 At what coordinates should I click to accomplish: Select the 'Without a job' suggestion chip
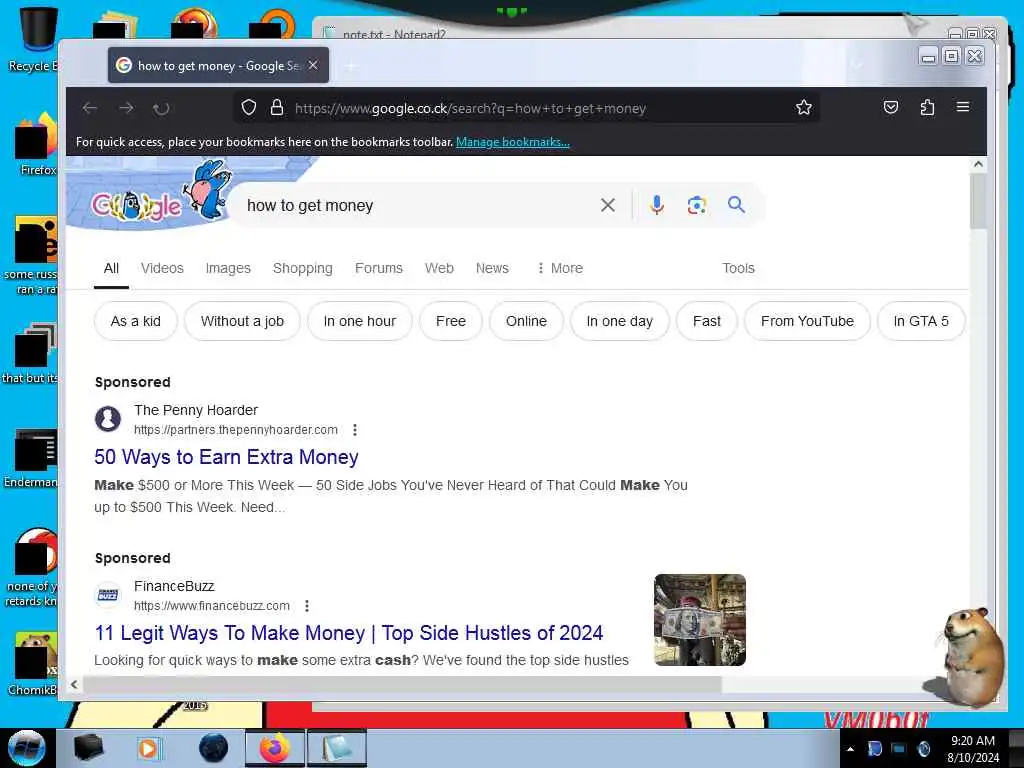[x=242, y=321]
